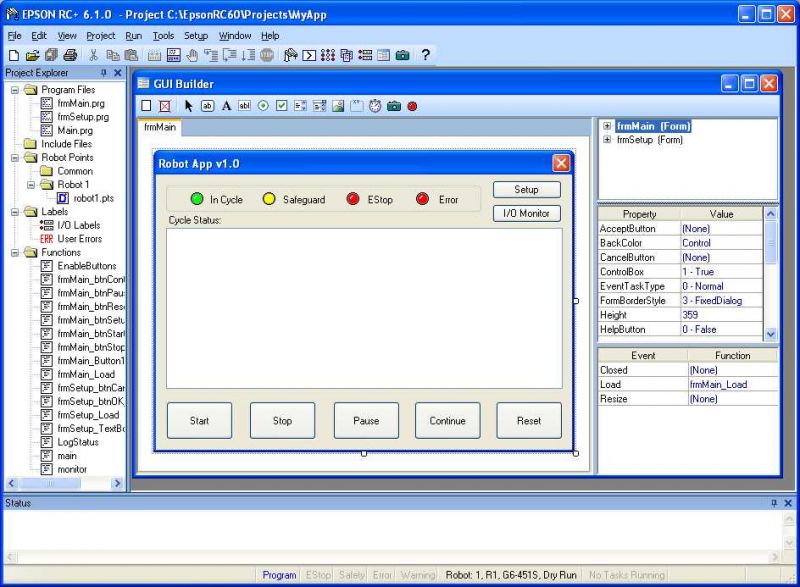Click the Start button on the form
Viewport: 800px width, 587px height.
199,421
